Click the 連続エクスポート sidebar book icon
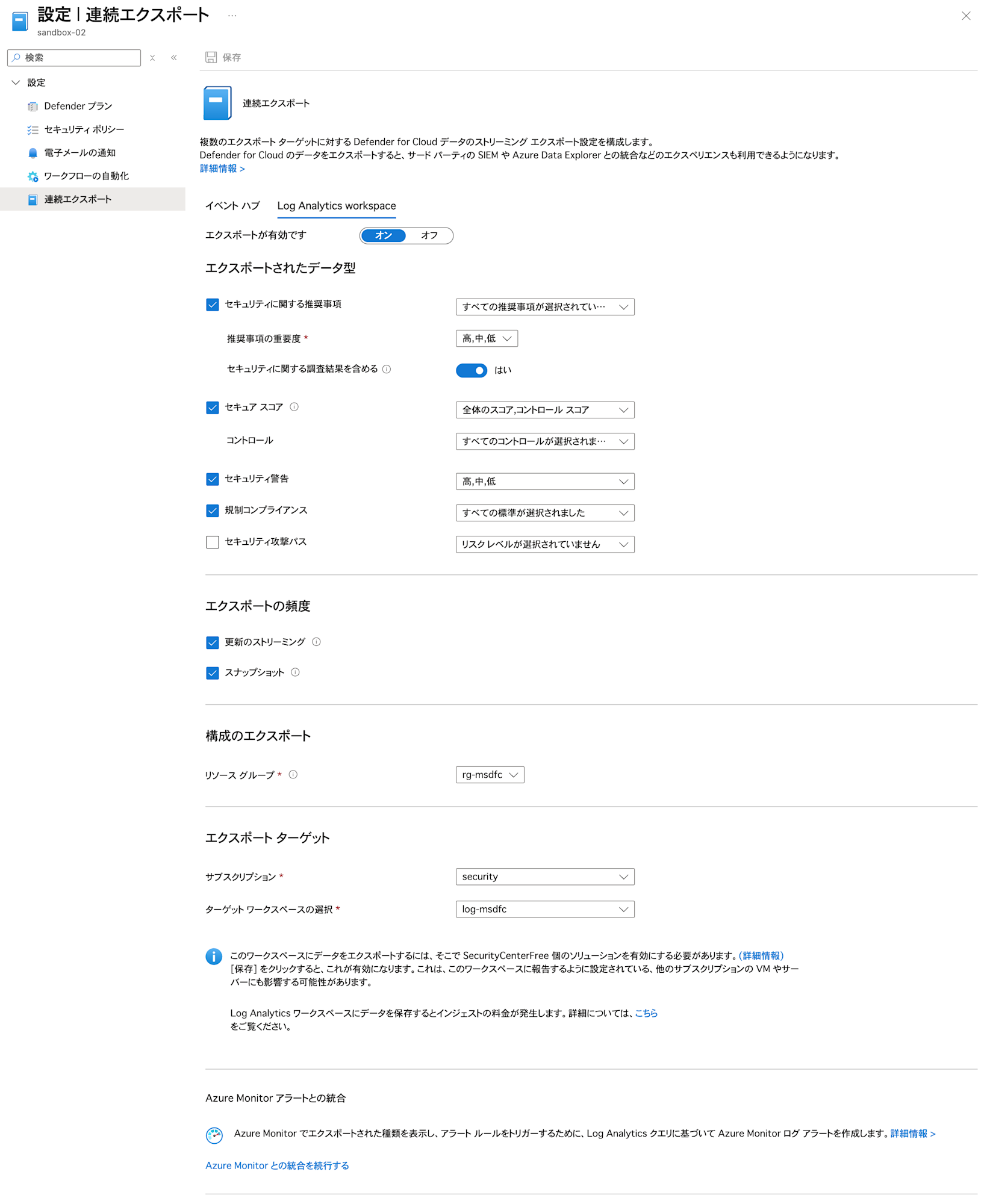 33,199
